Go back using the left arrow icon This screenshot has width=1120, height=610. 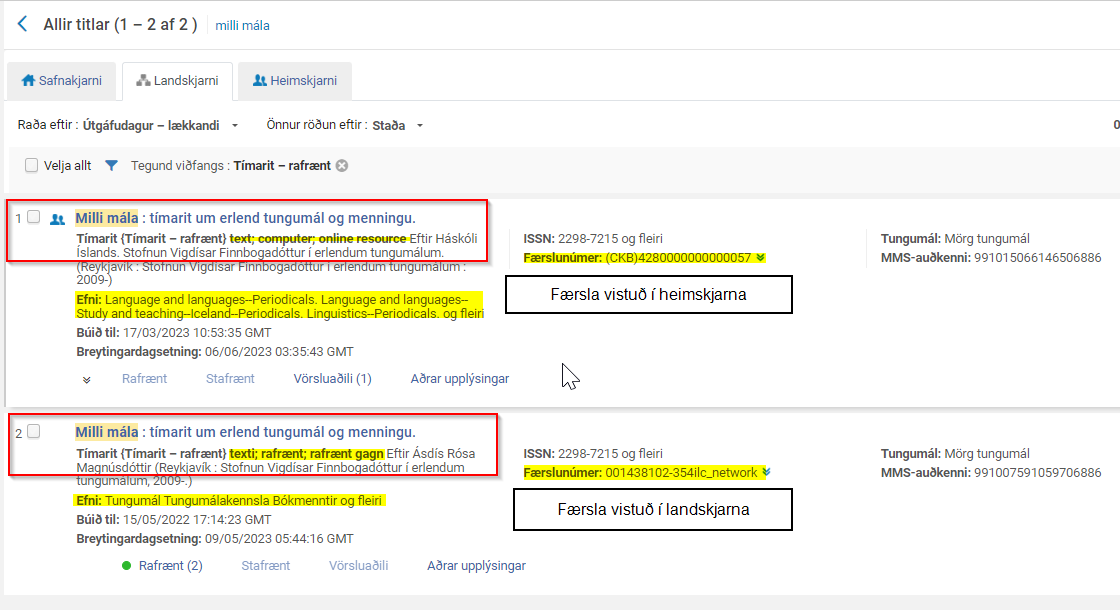pos(22,24)
